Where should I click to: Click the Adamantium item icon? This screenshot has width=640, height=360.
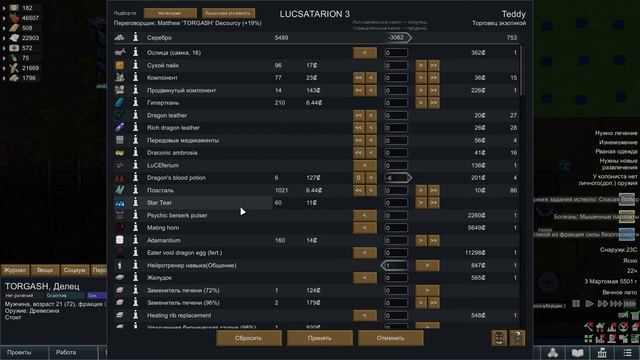click(120, 240)
